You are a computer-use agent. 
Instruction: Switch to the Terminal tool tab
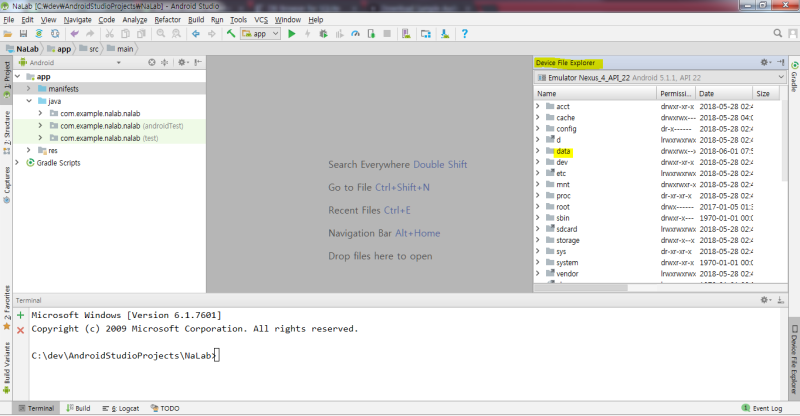pos(36,408)
